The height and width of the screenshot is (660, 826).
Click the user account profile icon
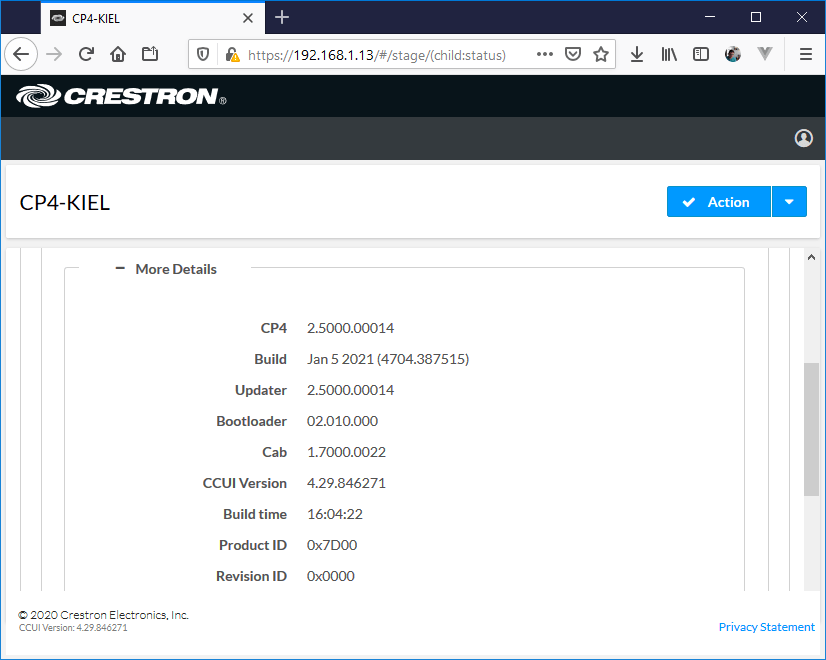click(x=803, y=138)
